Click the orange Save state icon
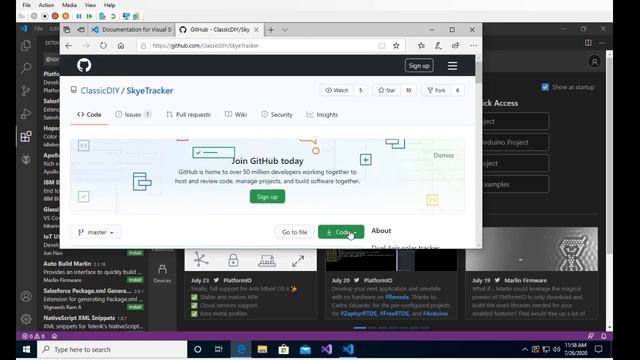 point(65,16)
